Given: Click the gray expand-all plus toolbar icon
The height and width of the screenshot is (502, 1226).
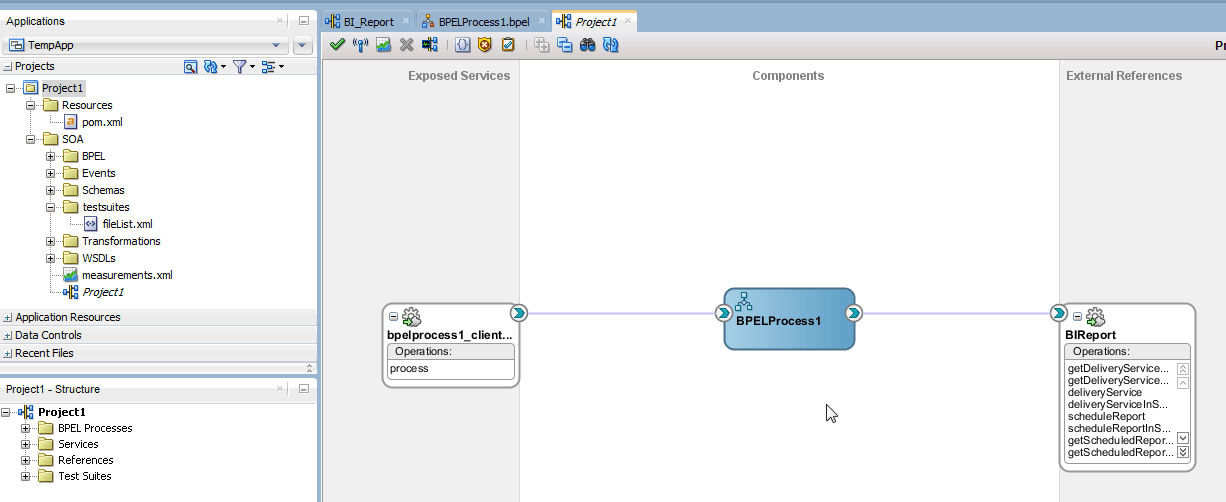Looking at the screenshot, I should pyautogui.click(x=542, y=44).
